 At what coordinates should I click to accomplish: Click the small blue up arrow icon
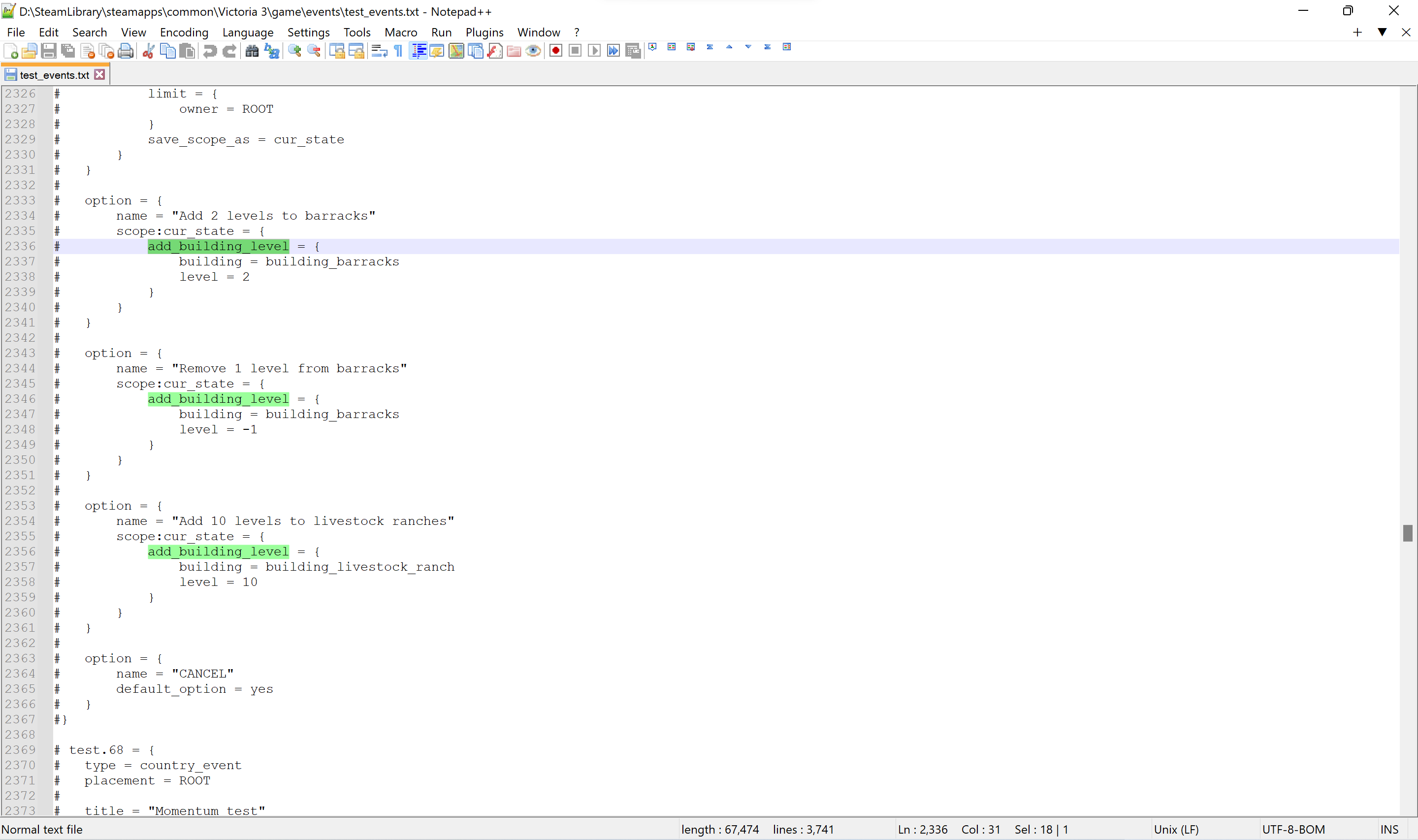pyautogui.click(x=729, y=47)
